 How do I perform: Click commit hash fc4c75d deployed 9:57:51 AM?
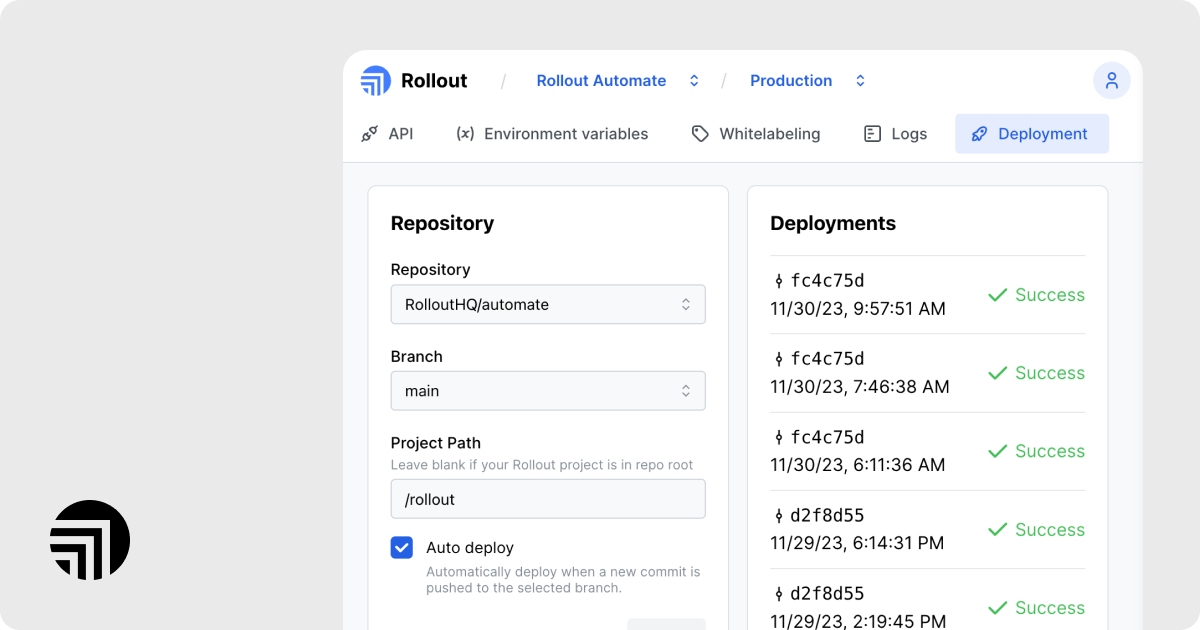828,281
